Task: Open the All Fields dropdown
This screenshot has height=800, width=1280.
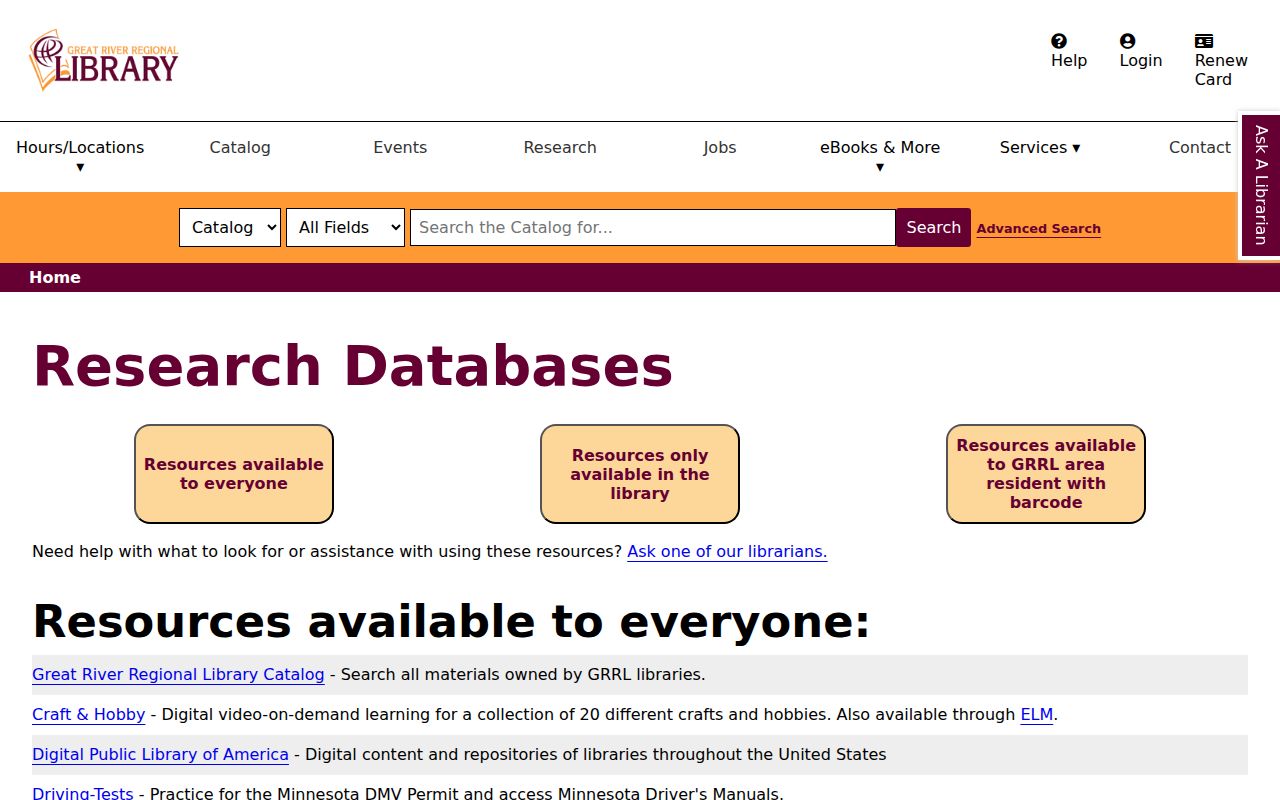Action: click(x=345, y=227)
